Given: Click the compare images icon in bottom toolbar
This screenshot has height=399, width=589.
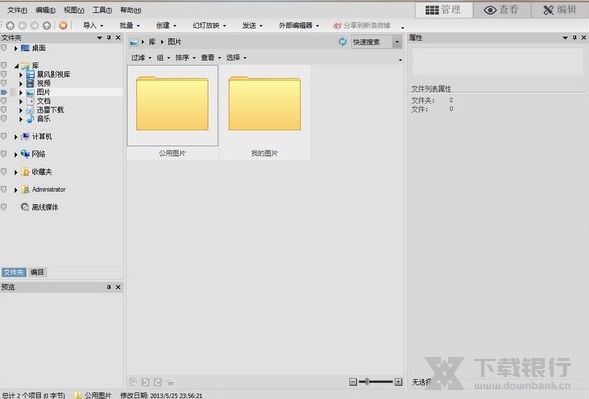Looking at the screenshot, I should 170,382.
